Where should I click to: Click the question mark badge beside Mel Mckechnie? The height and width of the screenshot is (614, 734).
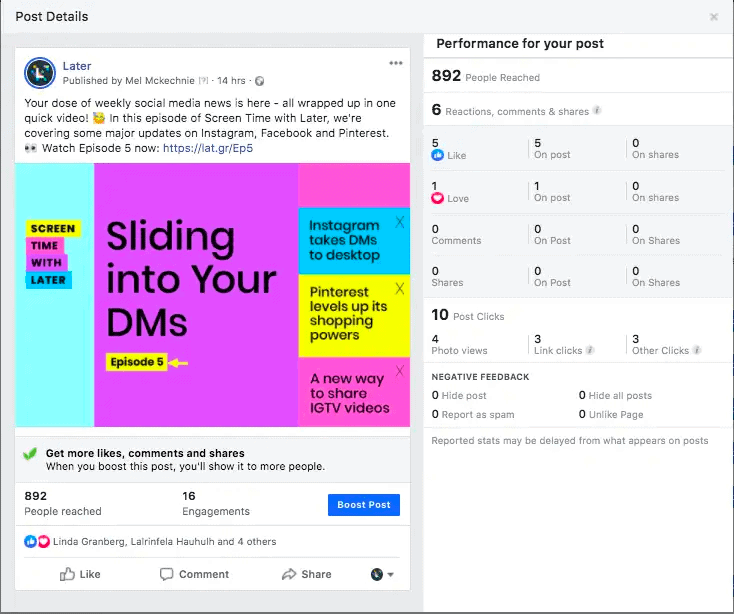[203, 81]
